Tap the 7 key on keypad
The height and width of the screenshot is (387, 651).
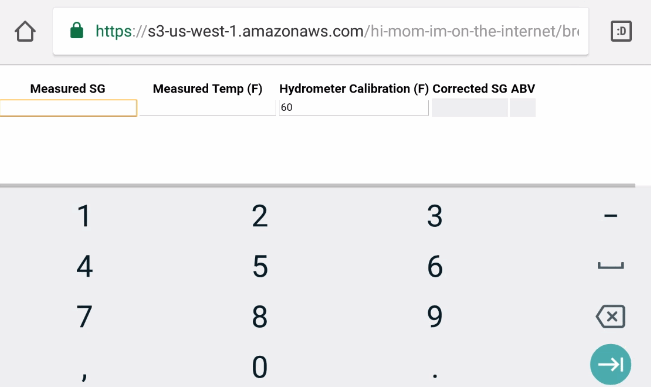[x=84, y=316]
